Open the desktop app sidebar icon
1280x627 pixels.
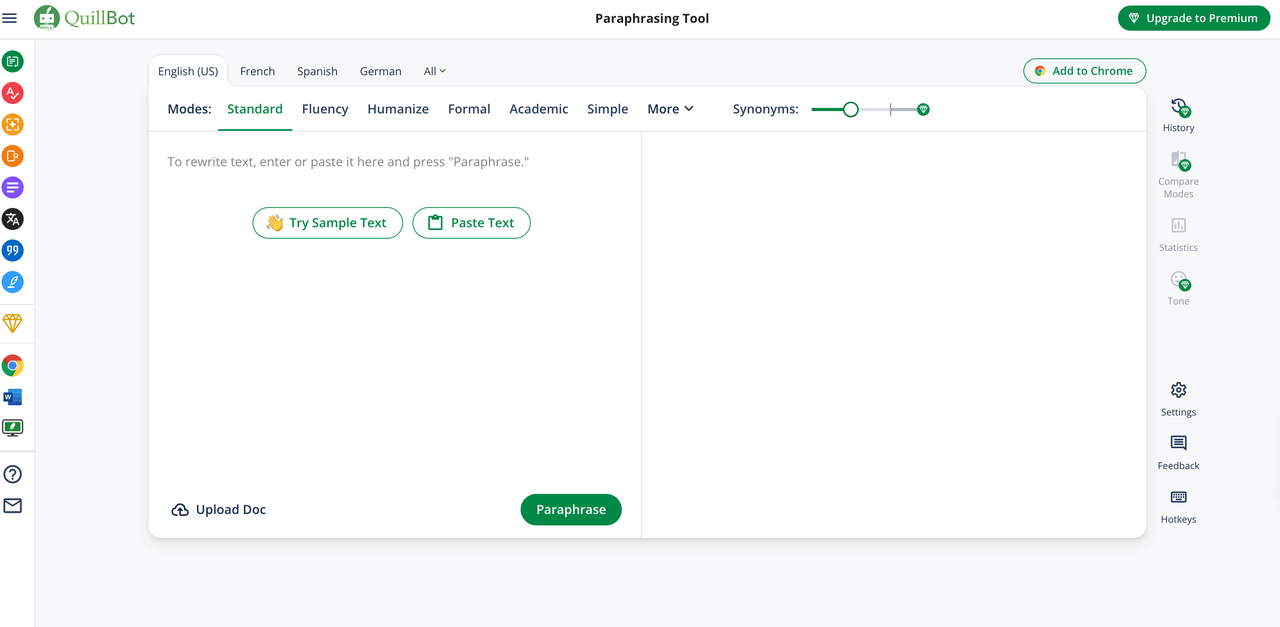[x=13, y=428]
